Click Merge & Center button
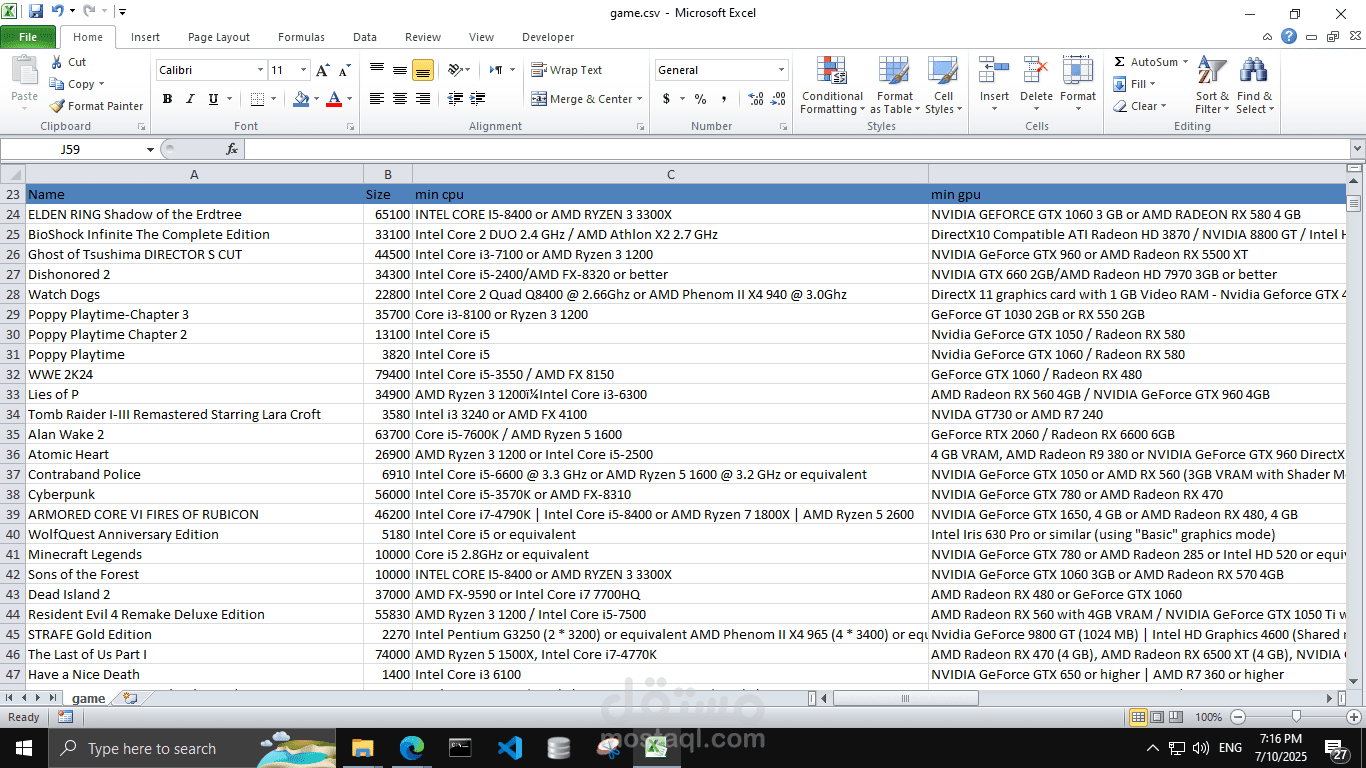The height and width of the screenshot is (768, 1366). point(582,99)
